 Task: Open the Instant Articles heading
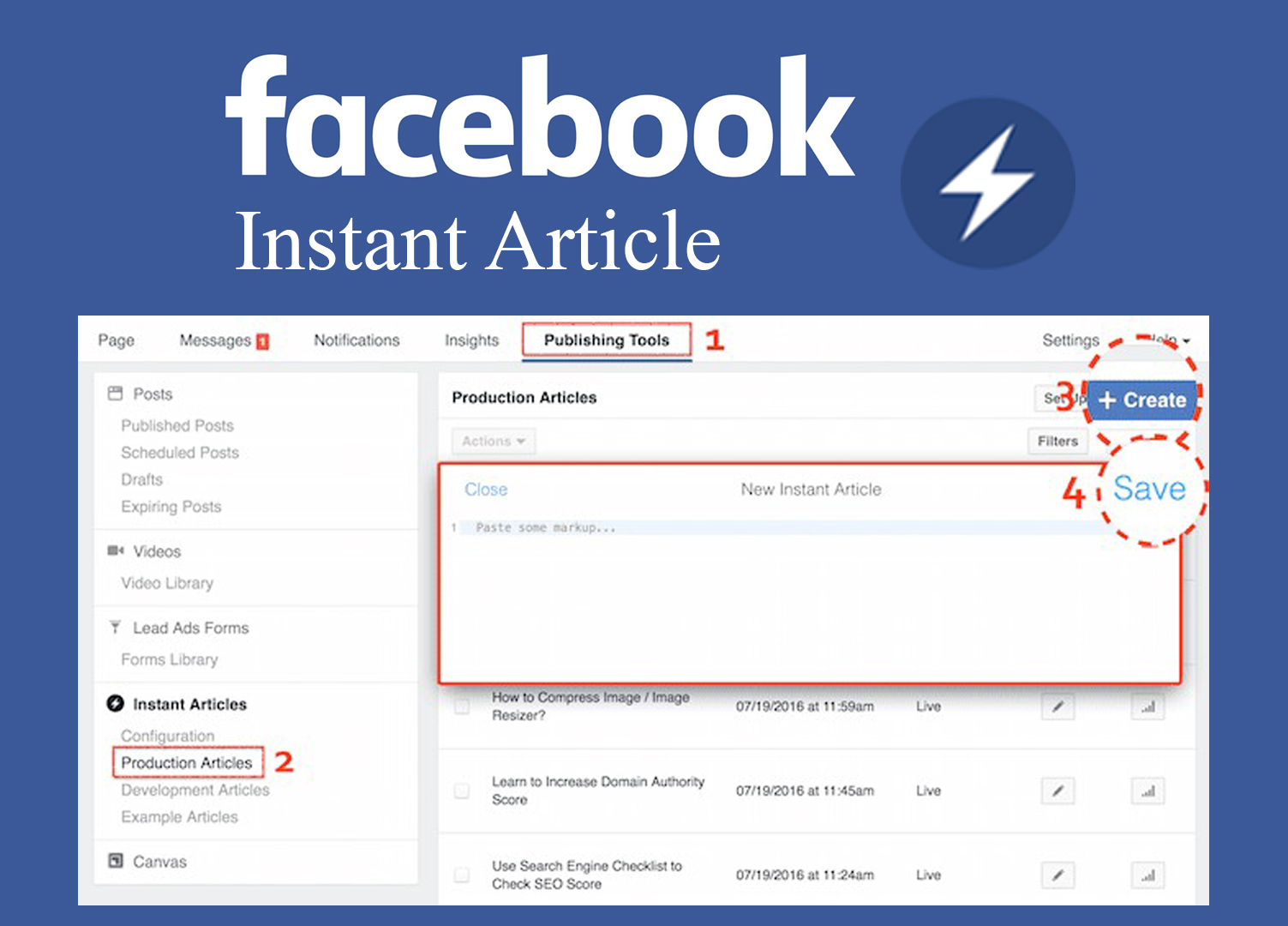pos(189,704)
